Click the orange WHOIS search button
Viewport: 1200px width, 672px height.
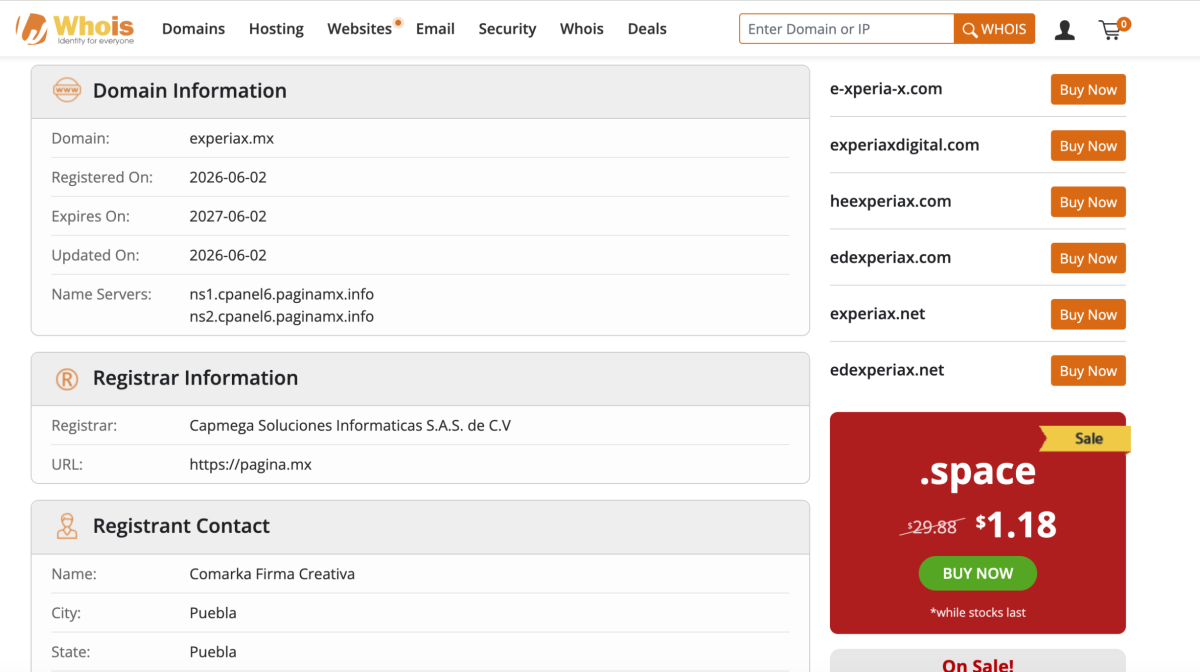[994, 29]
